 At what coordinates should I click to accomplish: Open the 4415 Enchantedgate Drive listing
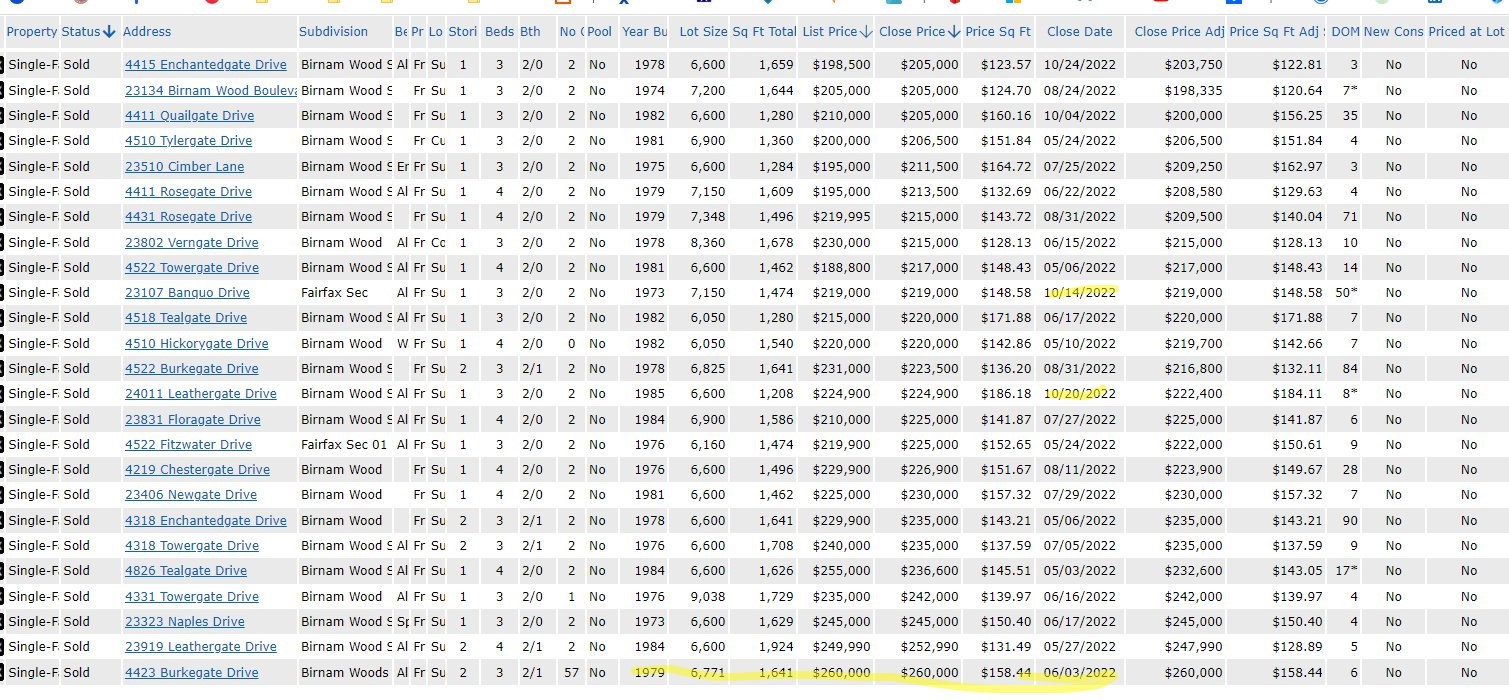[x=205, y=65]
